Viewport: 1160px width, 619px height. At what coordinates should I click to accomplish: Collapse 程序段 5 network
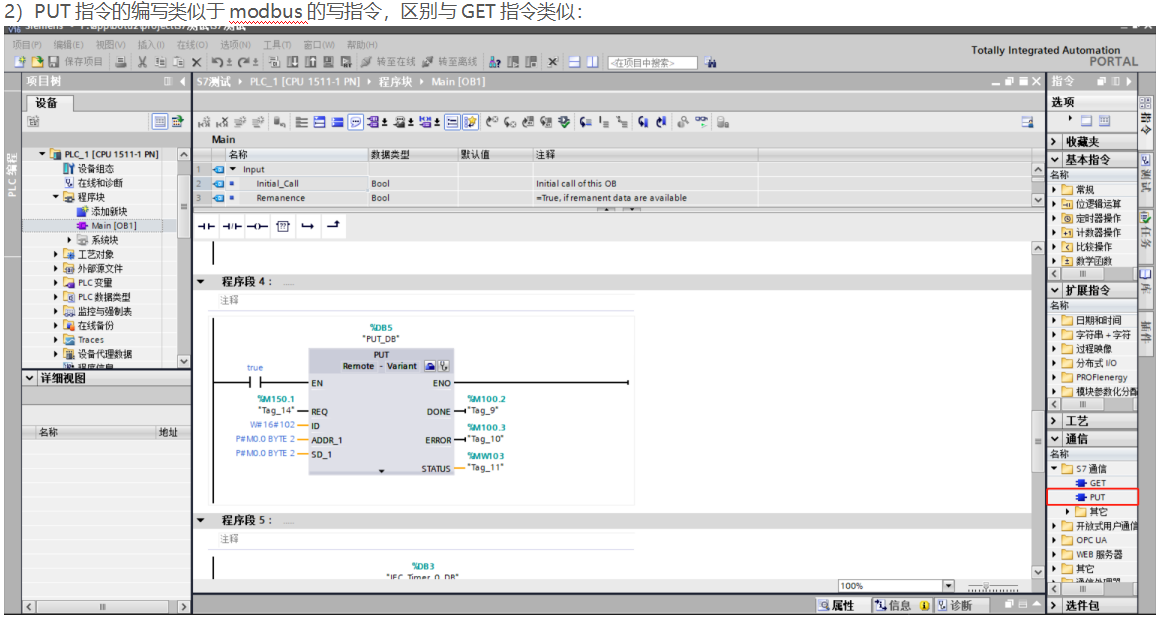[200, 521]
